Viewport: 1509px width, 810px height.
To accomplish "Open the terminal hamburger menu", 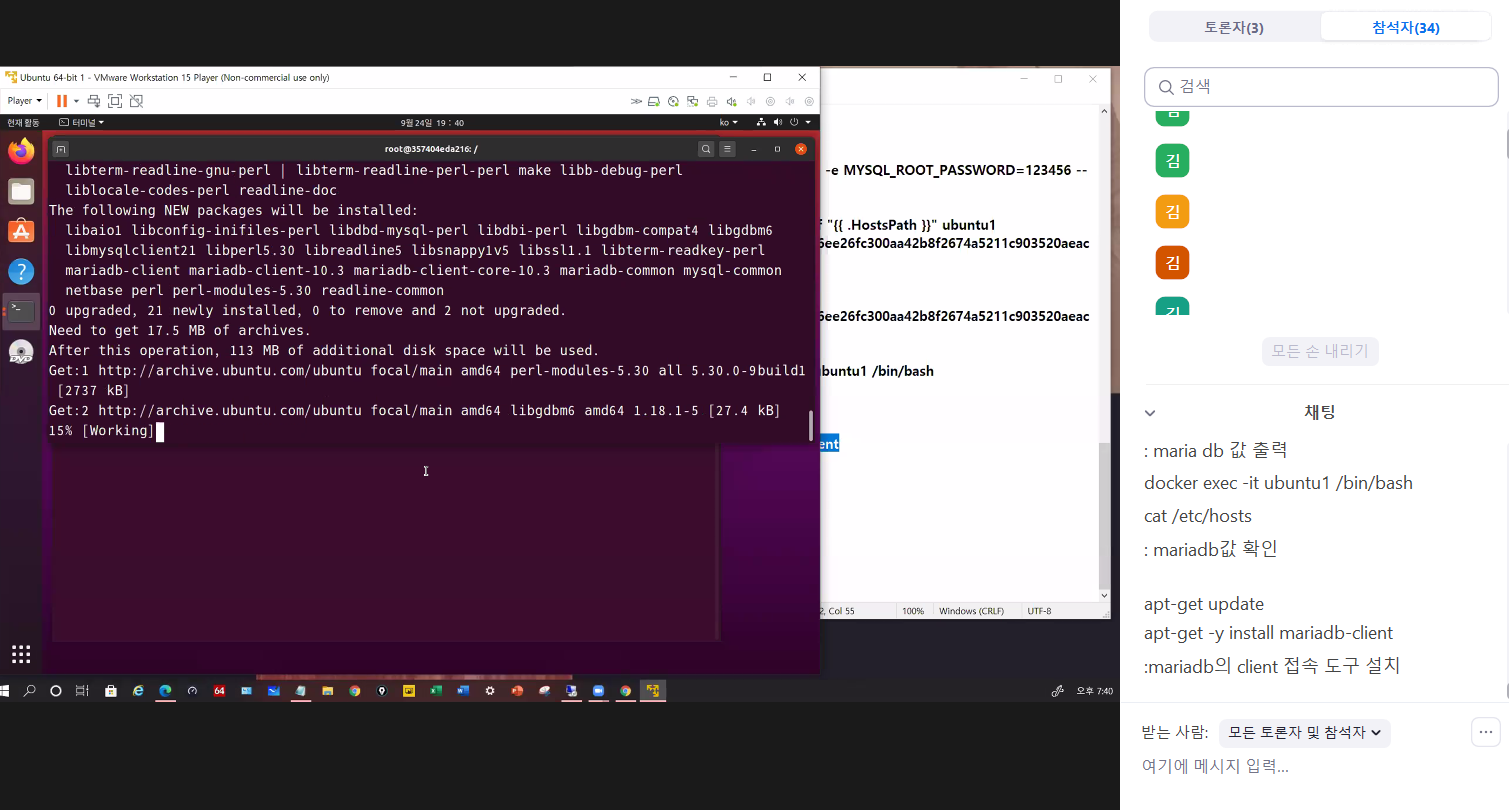I will point(728,149).
